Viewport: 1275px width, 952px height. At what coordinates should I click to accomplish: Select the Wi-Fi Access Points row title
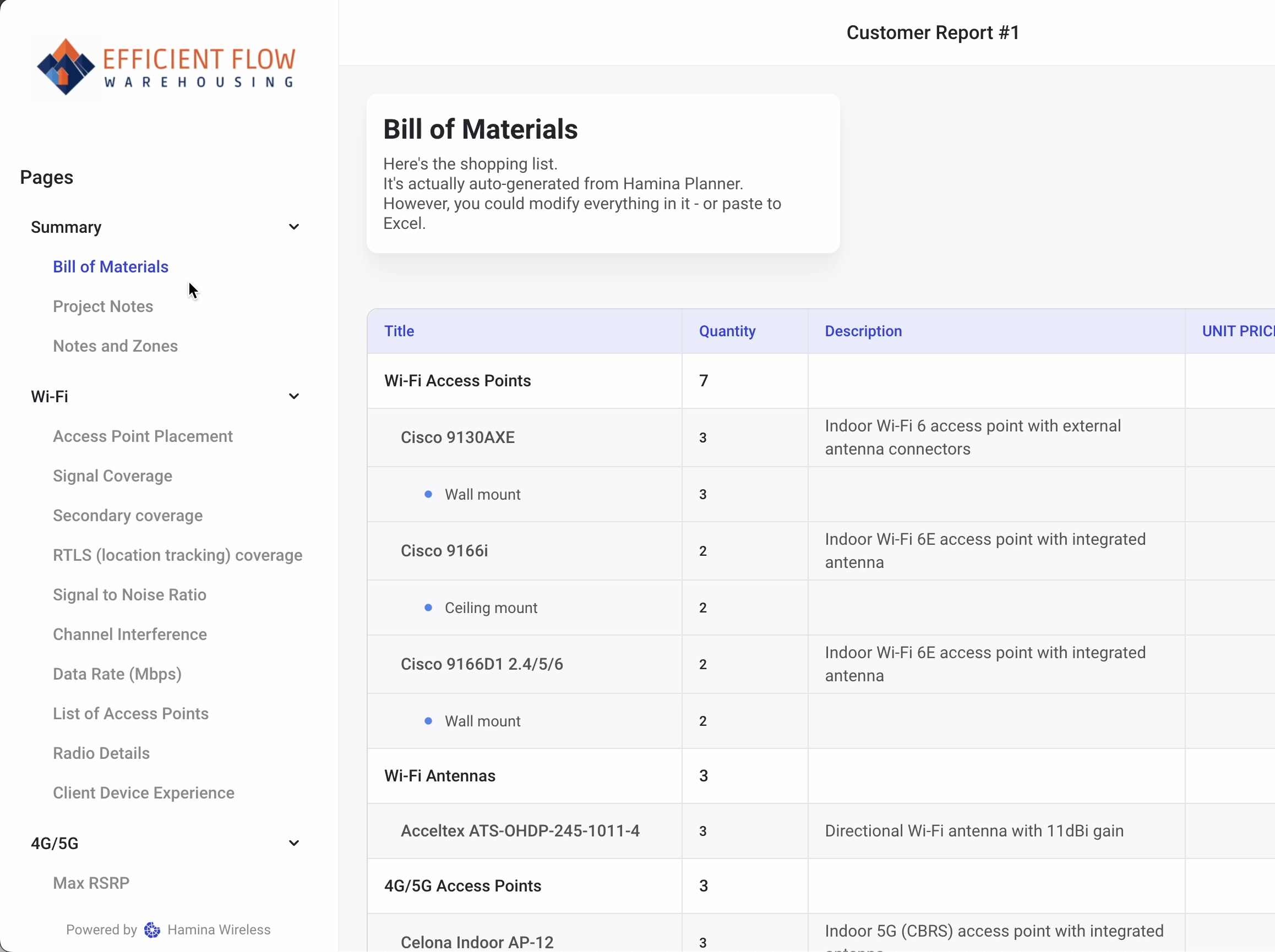(457, 380)
